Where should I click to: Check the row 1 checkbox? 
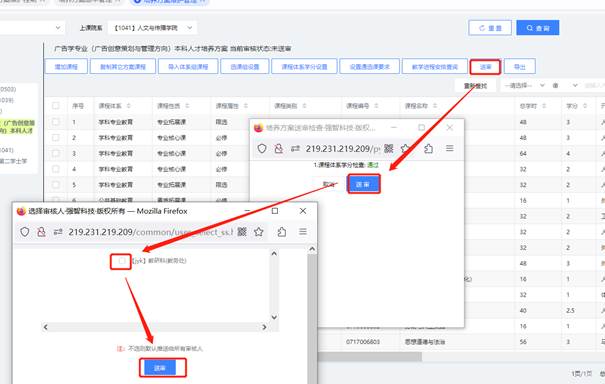(56, 122)
